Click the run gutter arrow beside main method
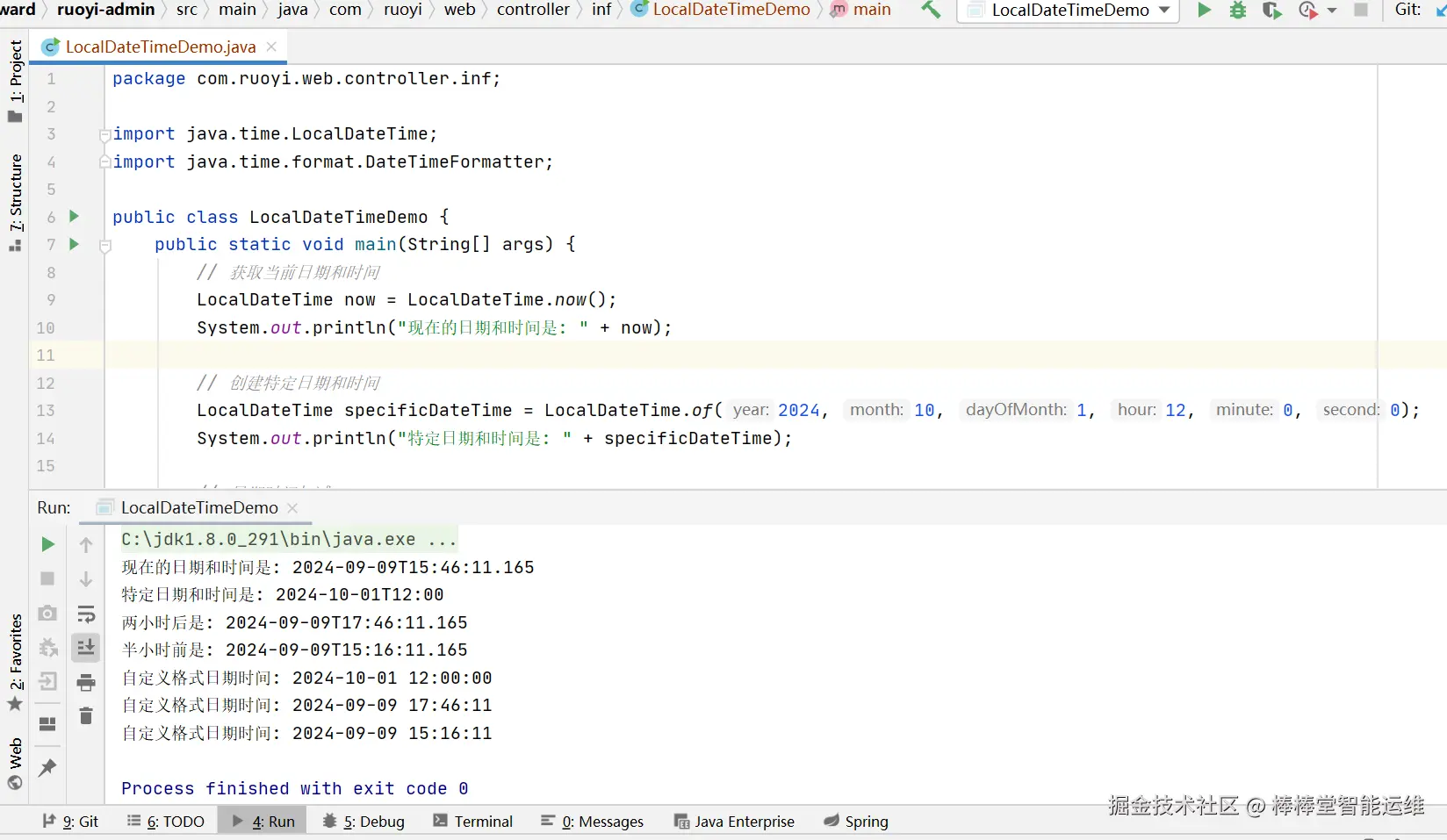Image resolution: width=1447 pixels, height=840 pixels. point(75,244)
